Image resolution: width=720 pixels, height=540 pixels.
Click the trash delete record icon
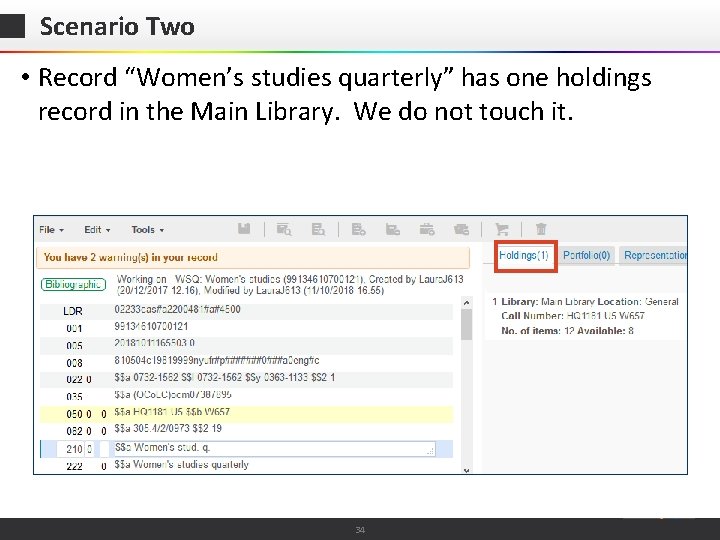(541, 229)
